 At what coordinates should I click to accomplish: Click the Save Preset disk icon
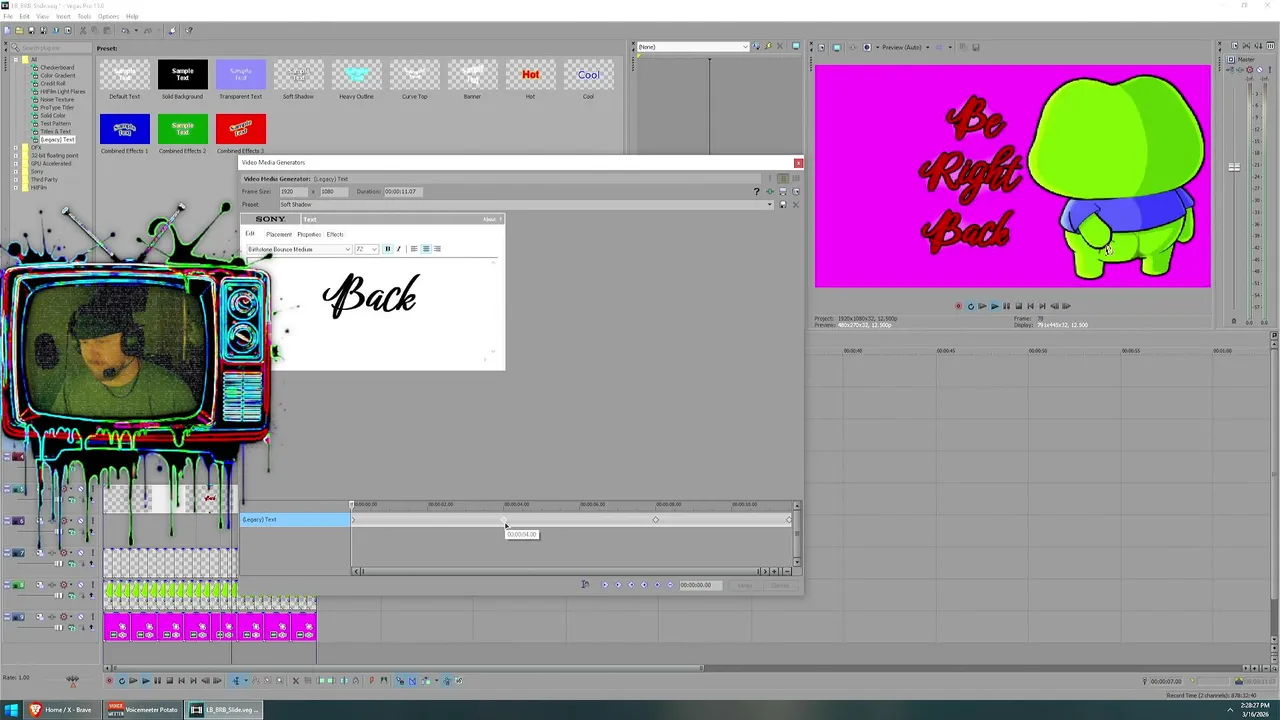click(x=783, y=204)
